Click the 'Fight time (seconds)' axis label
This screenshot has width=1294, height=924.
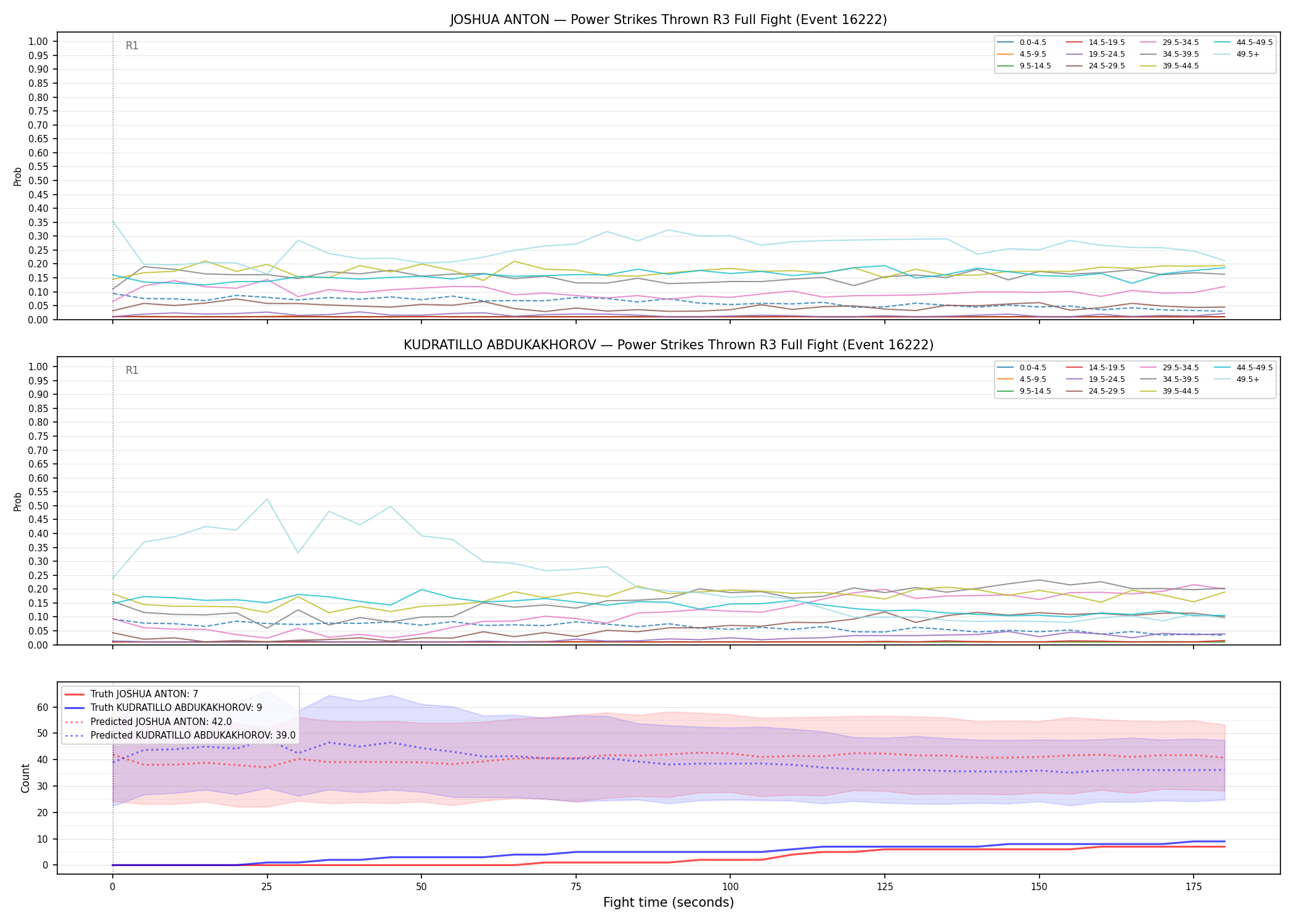[x=669, y=902]
